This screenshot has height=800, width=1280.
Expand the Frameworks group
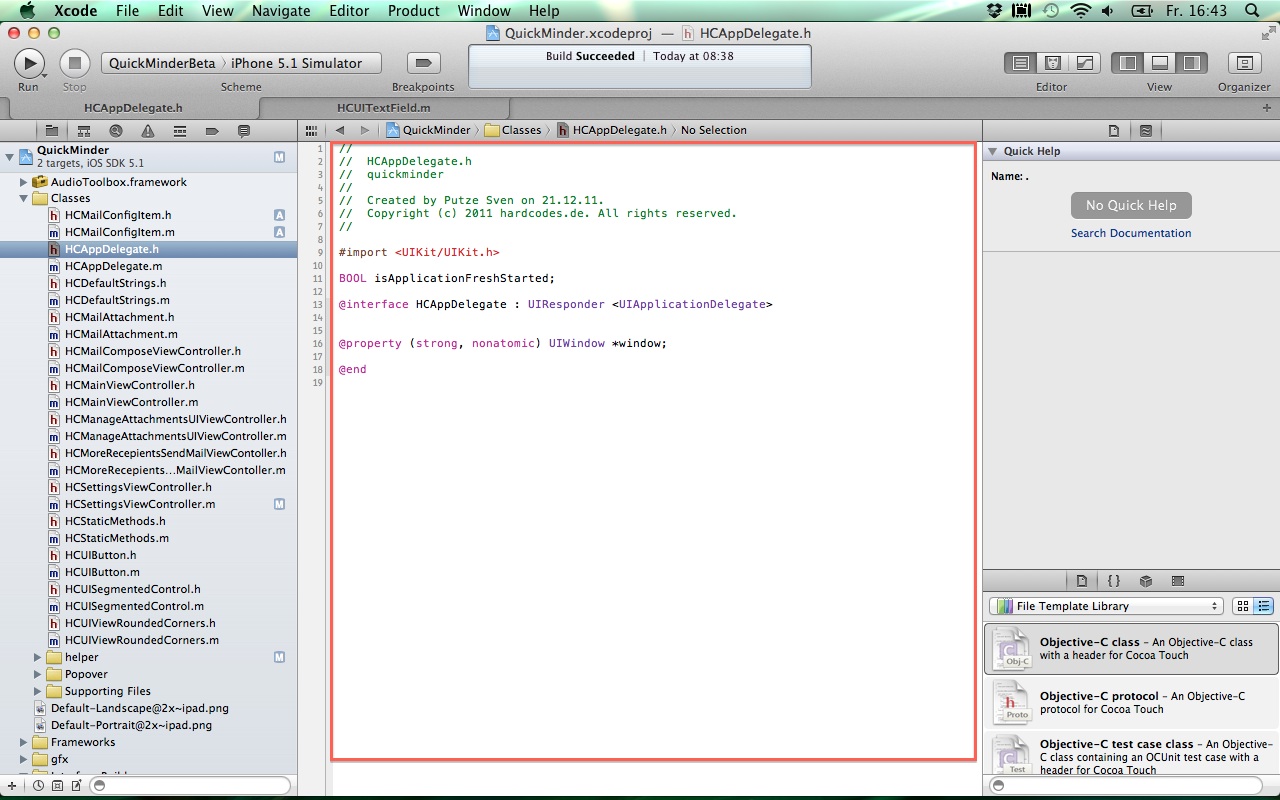point(24,742)
